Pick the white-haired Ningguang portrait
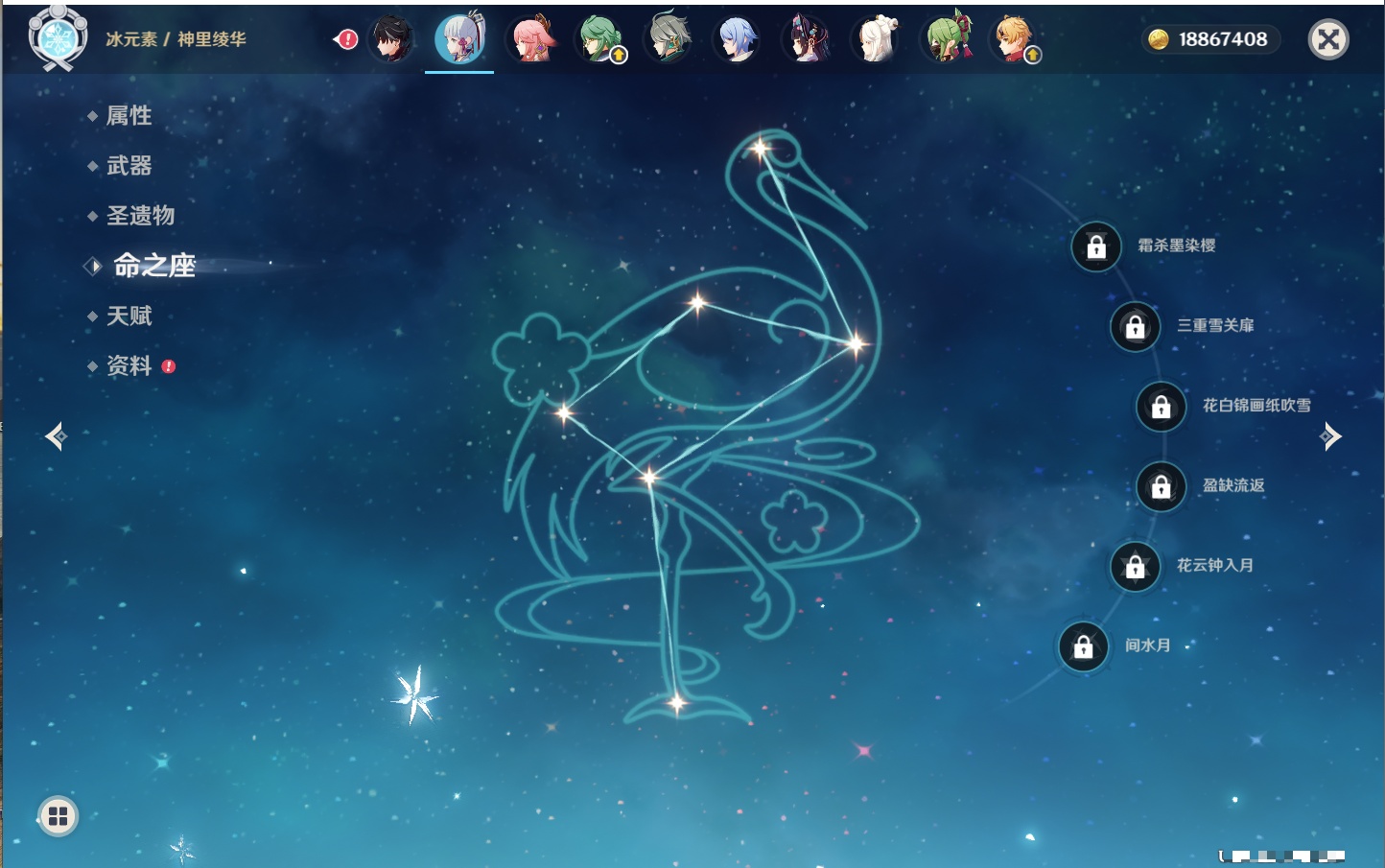The width and height of the screenshot is (1385, 868). pos(877,39)
